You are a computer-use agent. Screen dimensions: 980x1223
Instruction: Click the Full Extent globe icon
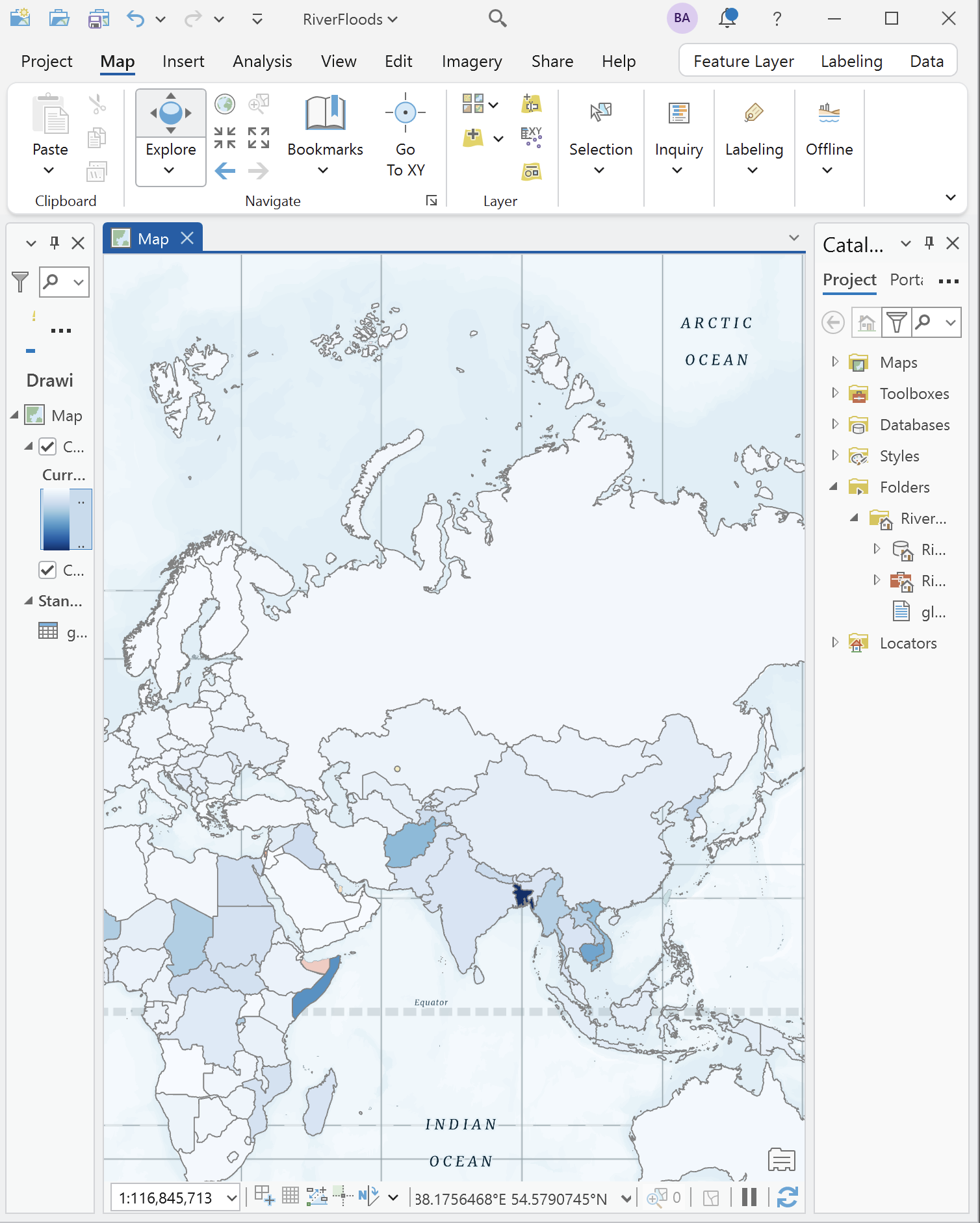[225, 104]
